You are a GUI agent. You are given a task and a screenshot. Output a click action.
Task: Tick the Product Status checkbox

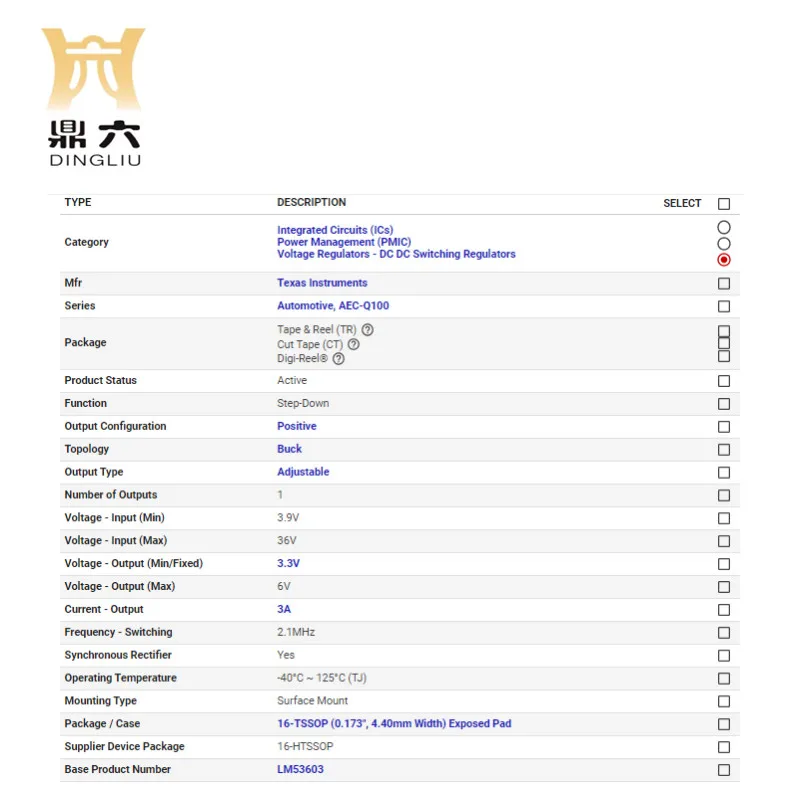pyautogui.click(x=723, y=381)
